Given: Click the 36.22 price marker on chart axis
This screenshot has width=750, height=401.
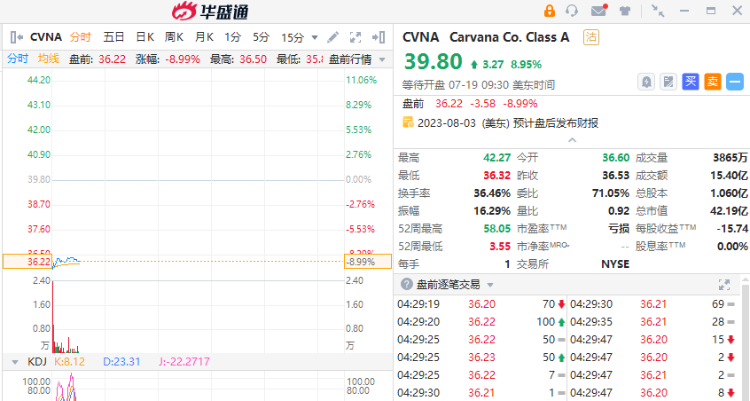Looking at the screenshot, I should pyautogui.click(x=28, y=262).
